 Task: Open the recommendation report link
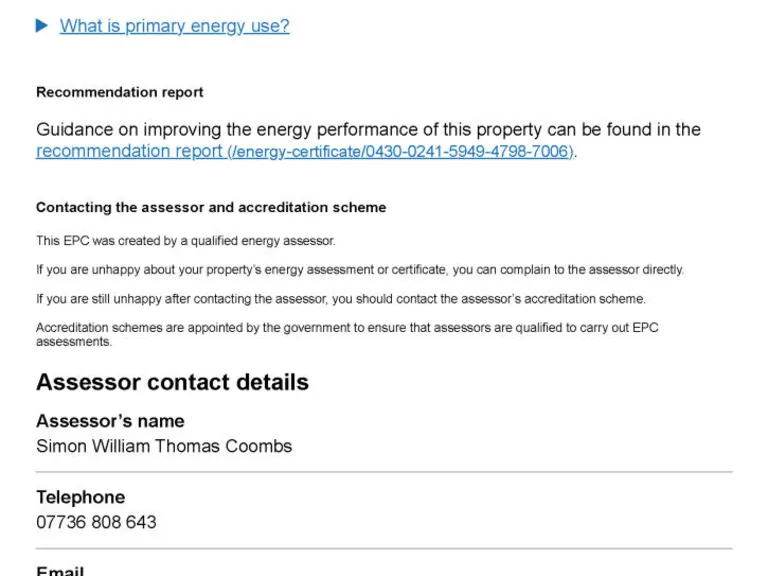129,151
